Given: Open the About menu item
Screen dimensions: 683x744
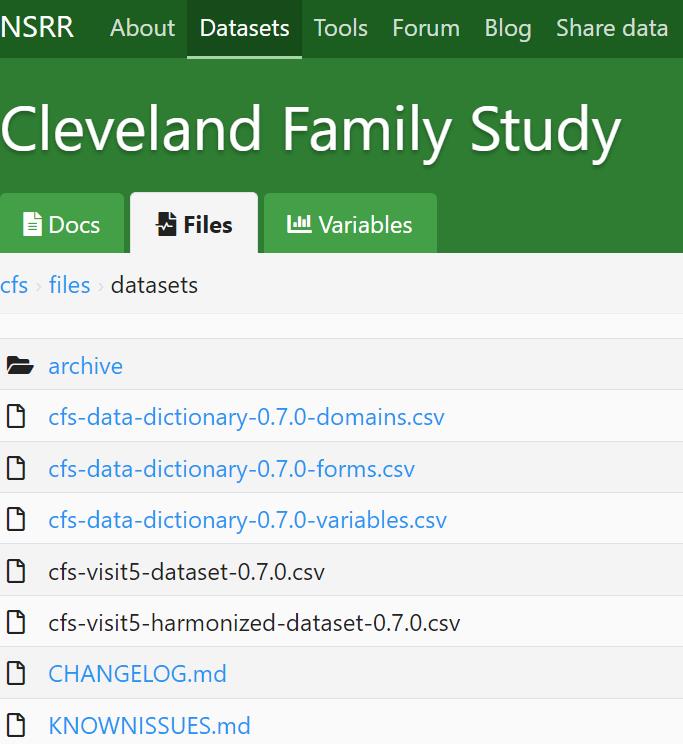Looking at the screenshot, I should [x=142, y=28].
